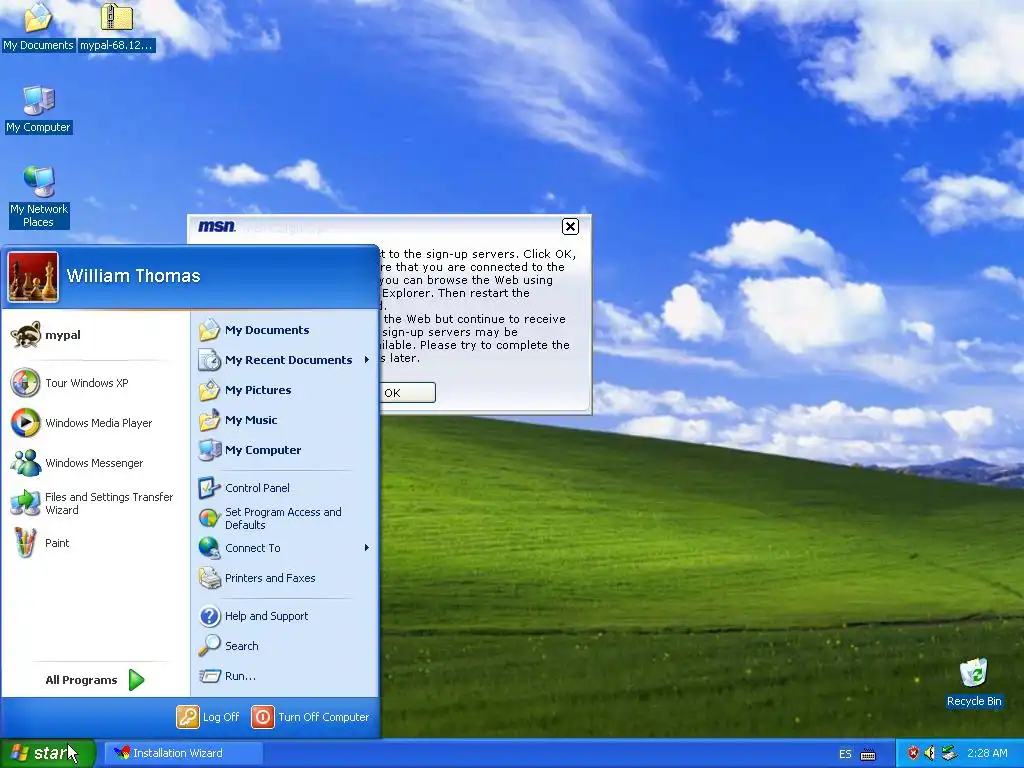
Task: Open My Computer desktop icon
Action: pos(39,109)
